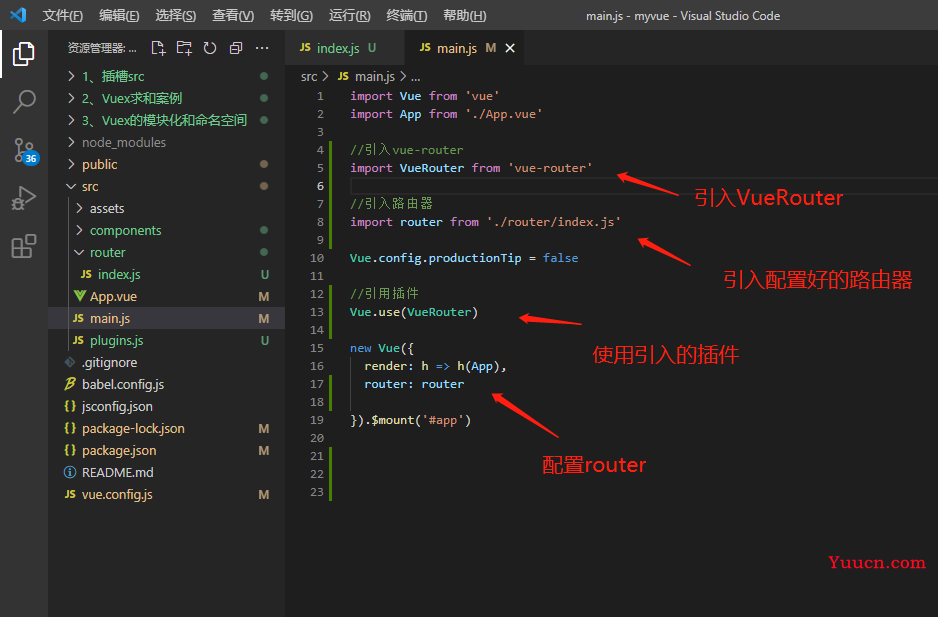
Task: Open the 终端(T) menu
Action: (x=407, y=16)
